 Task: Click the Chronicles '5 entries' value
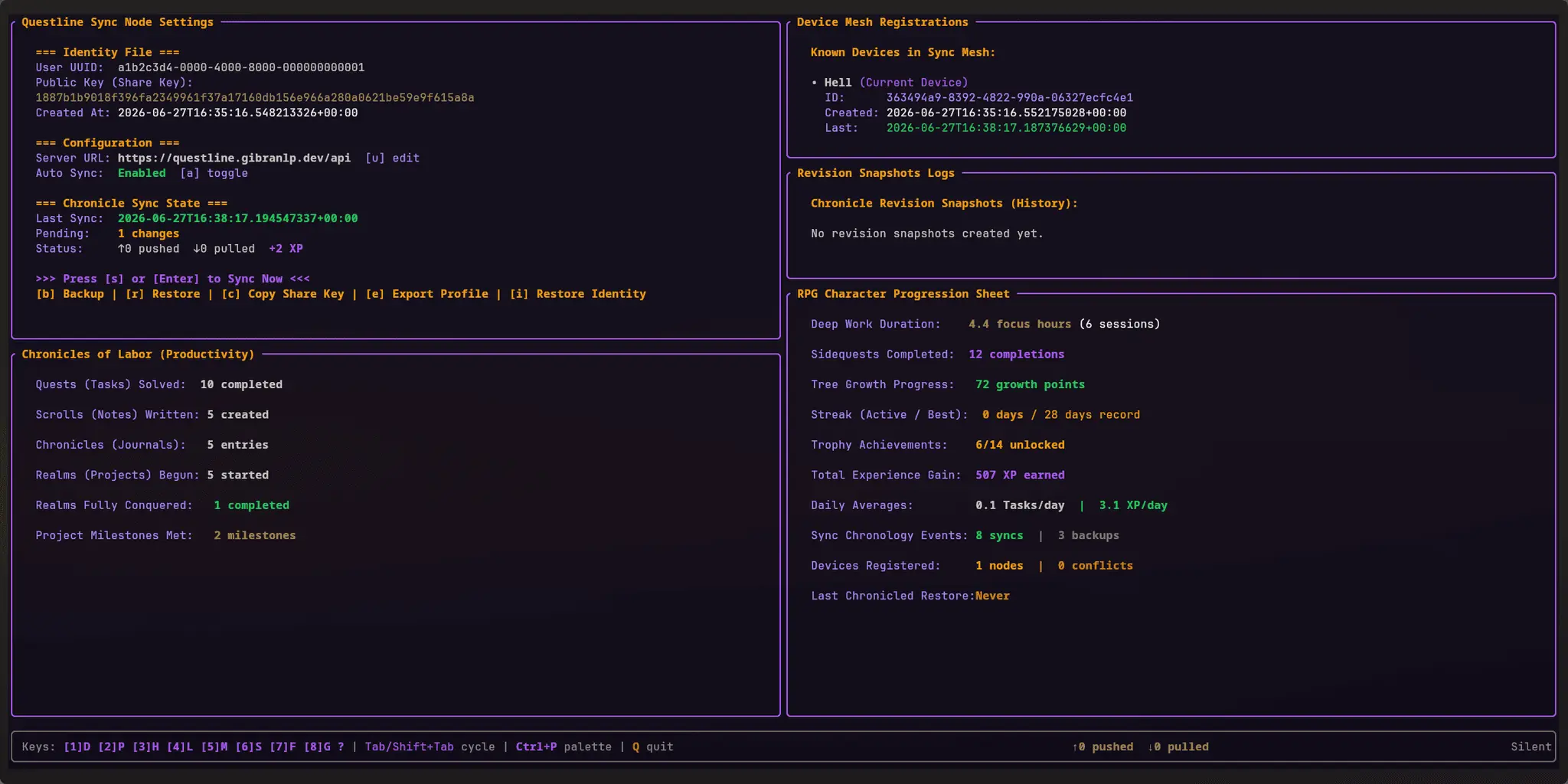pyautogui.click(x=237, y=445)
